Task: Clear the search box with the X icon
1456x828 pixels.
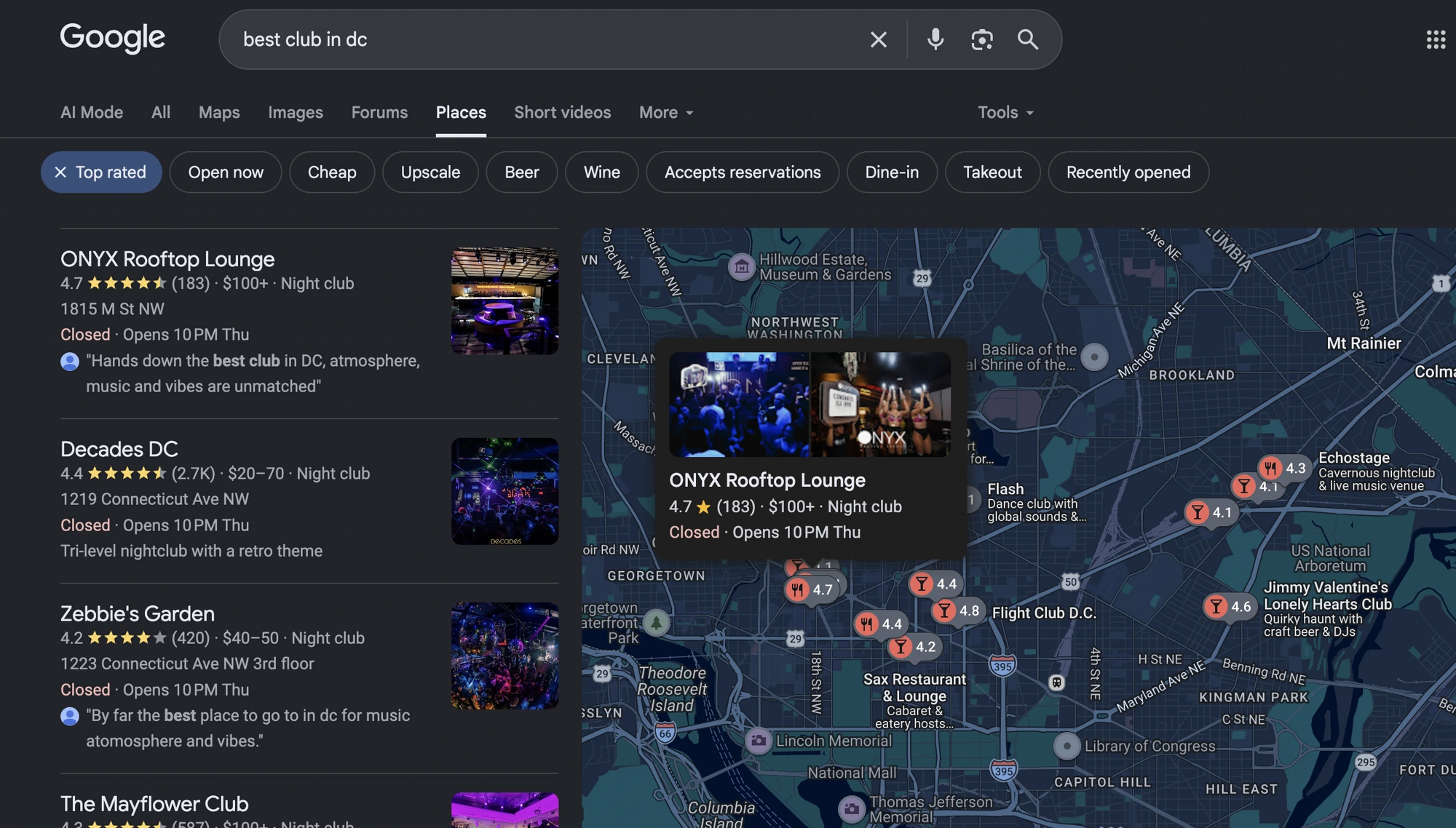Action: point(879,39)
